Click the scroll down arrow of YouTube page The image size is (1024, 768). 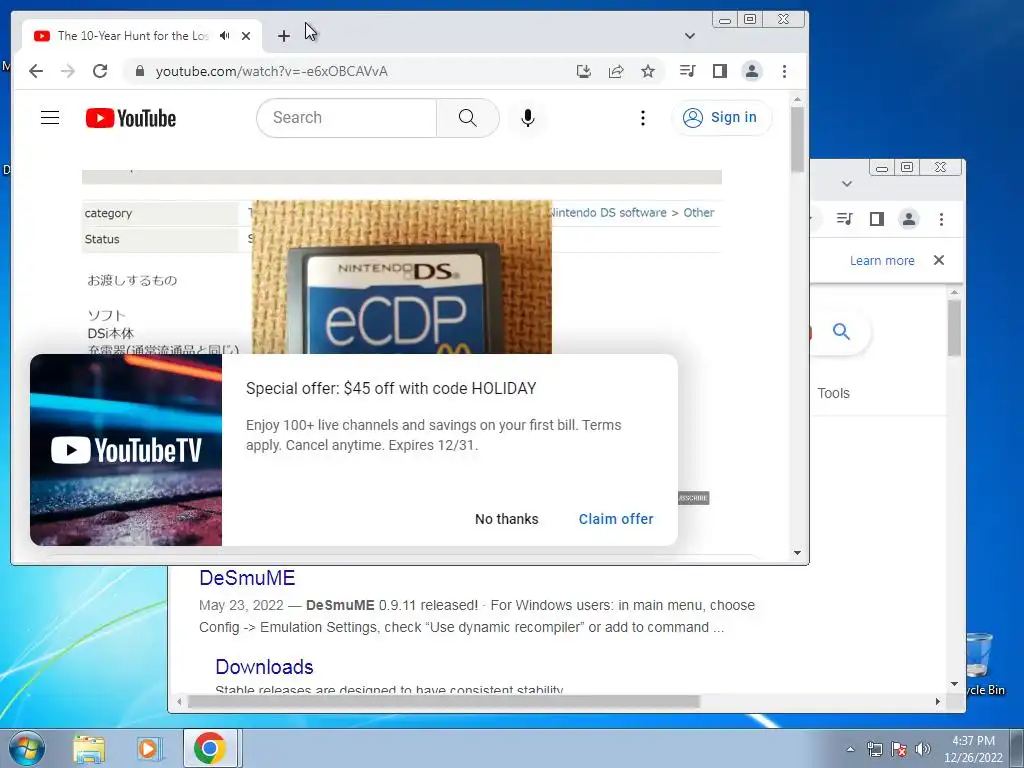coord(797,553)
